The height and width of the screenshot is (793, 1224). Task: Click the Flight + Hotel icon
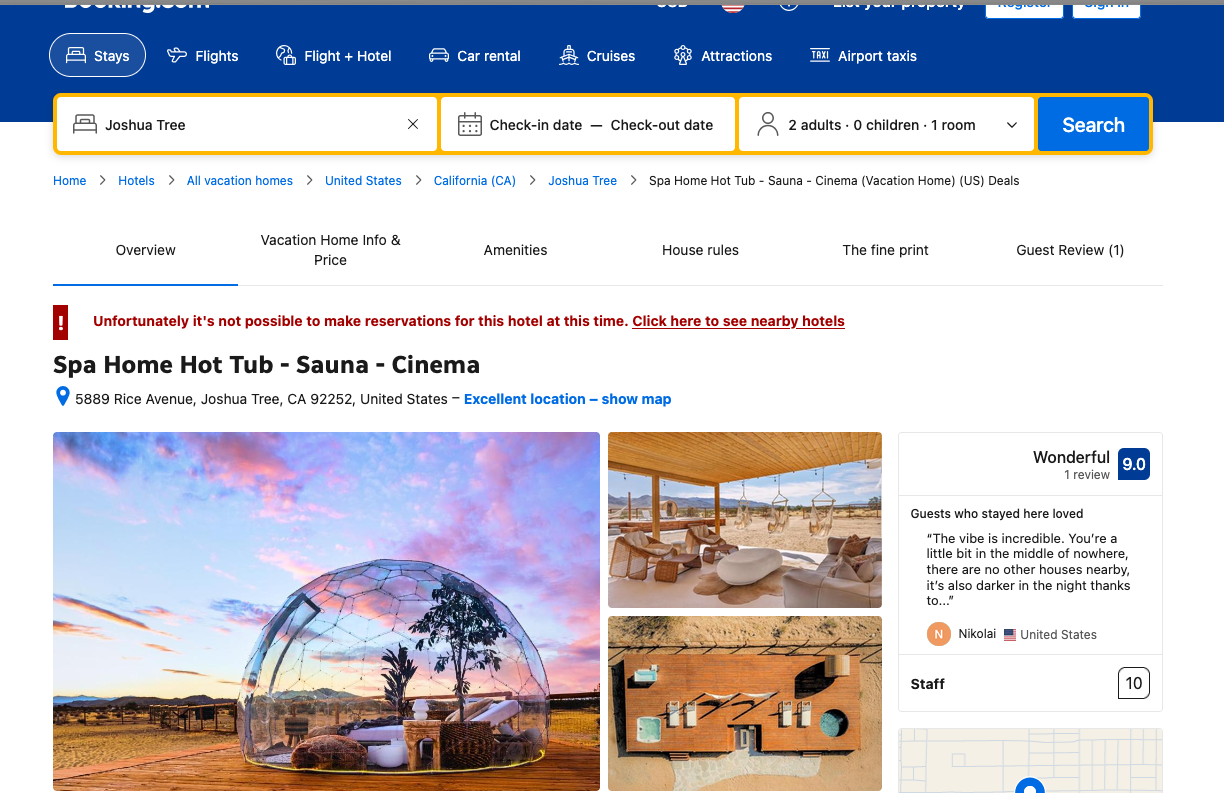(x=286, y=55)
